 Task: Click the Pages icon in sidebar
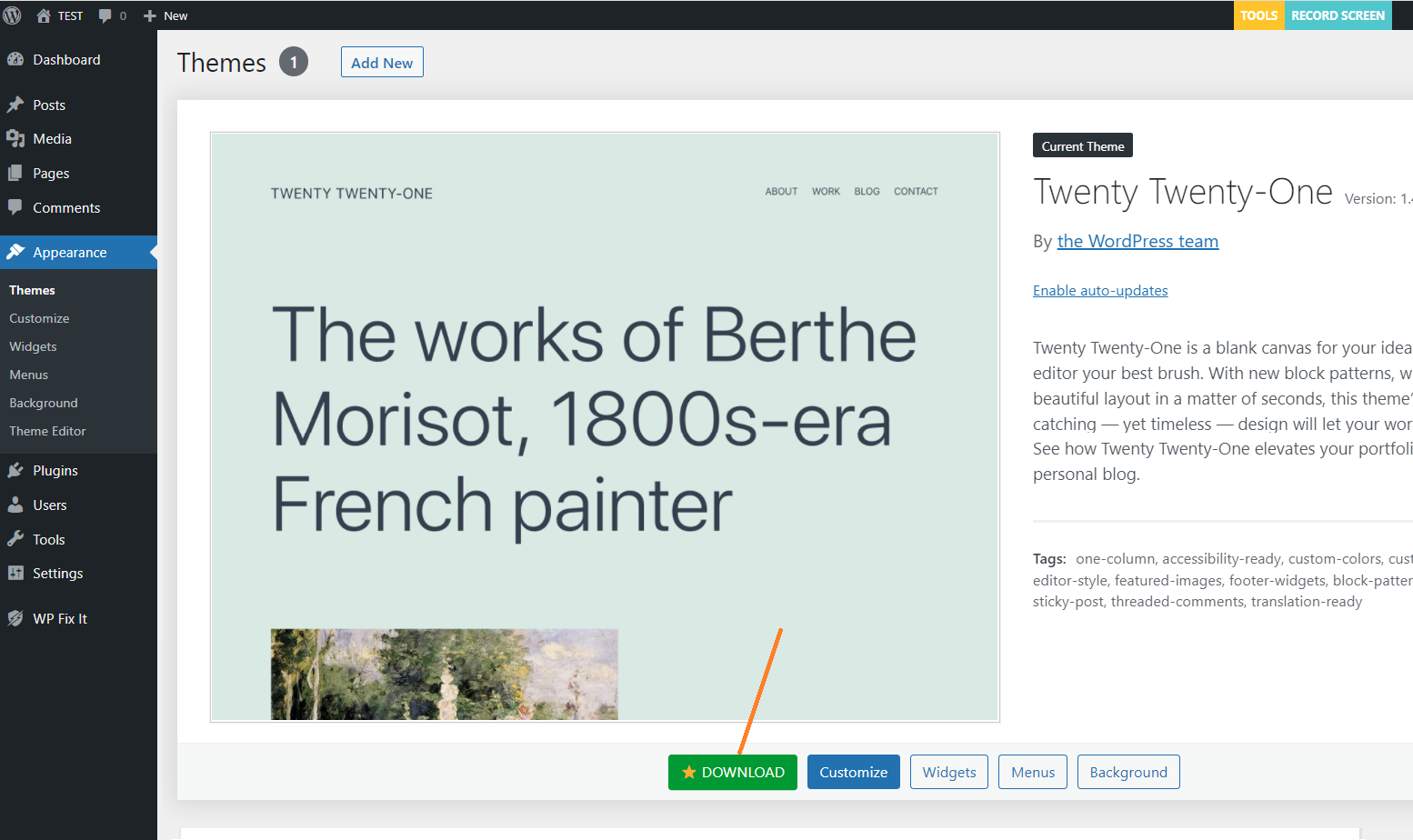pos(15,173)
